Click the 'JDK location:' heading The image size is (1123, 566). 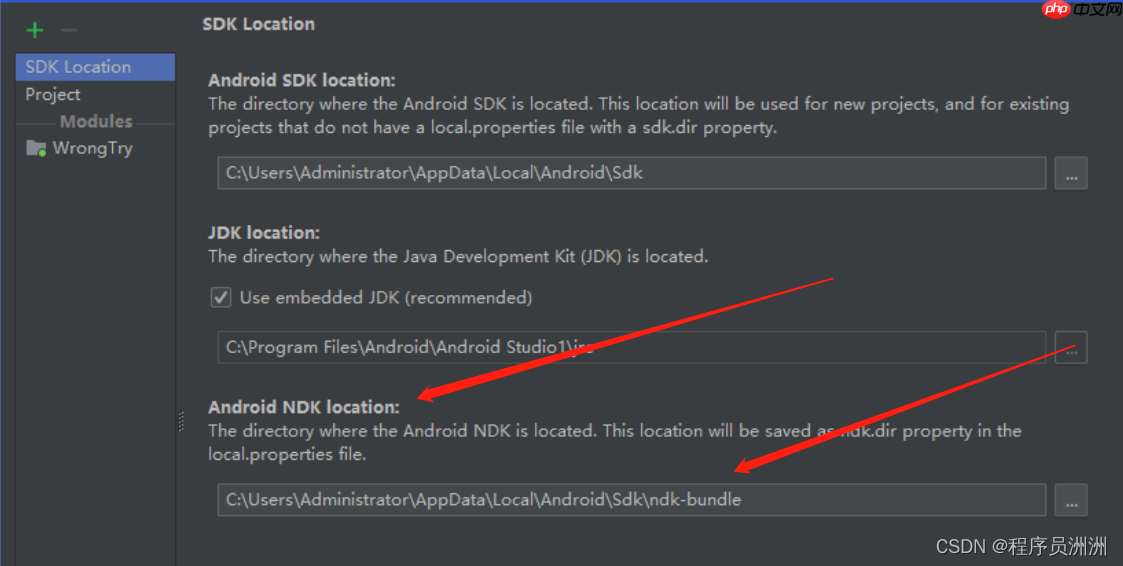coord(264,233)
